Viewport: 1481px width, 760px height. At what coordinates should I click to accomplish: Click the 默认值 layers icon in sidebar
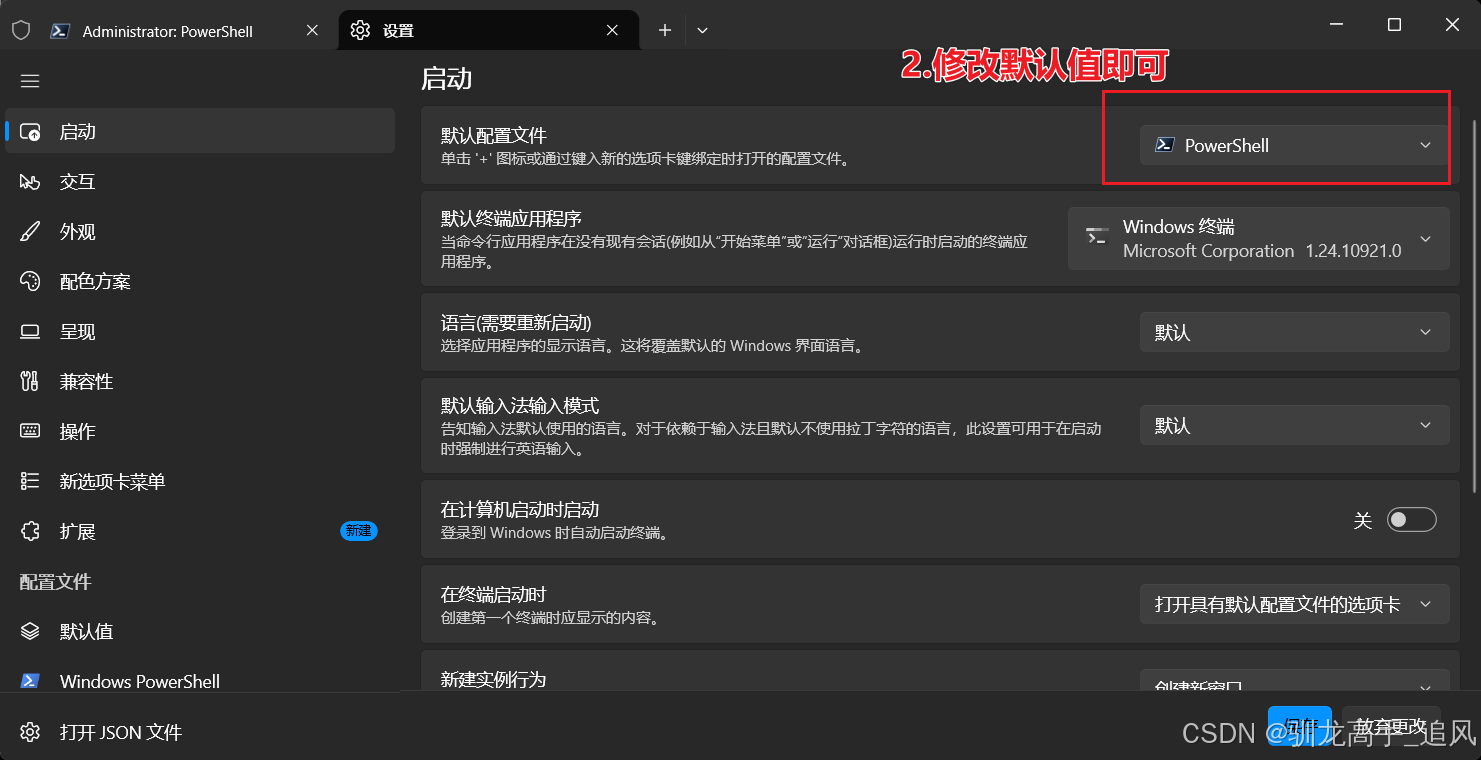coord(30,632)
